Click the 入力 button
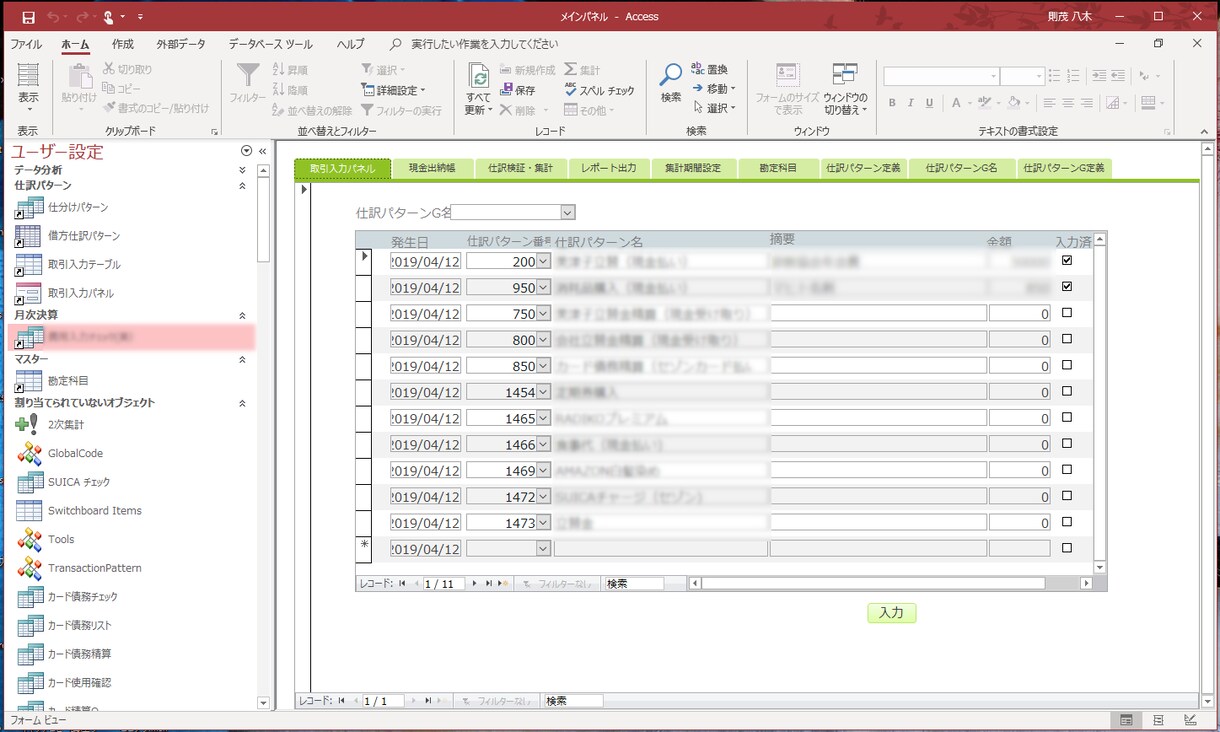The image size is (1220, 732). click(891, 613)
